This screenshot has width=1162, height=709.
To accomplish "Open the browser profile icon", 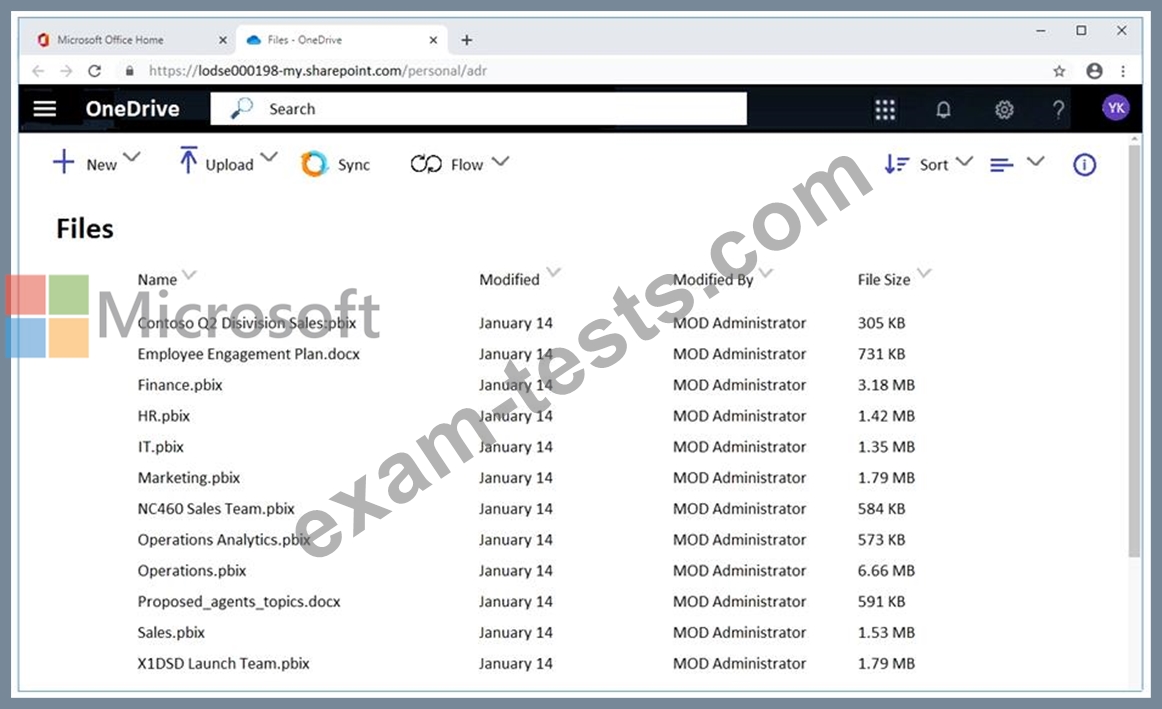I will (x=1094, y=70).
